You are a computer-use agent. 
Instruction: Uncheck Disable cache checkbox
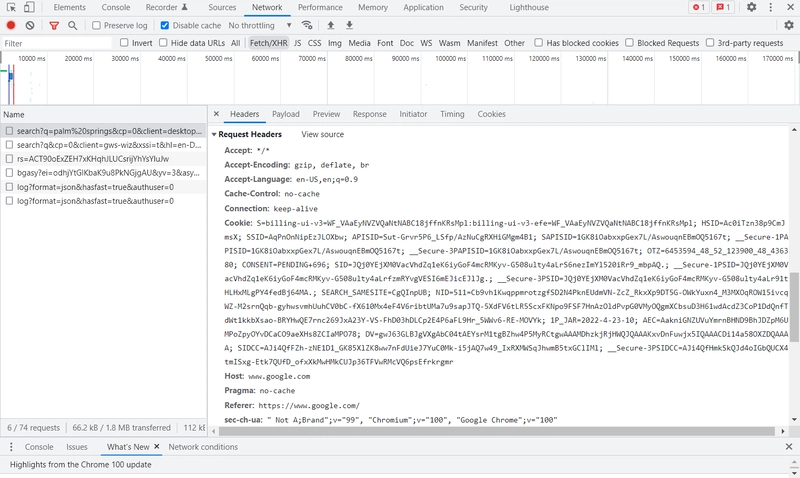click(x=165, y=26)
